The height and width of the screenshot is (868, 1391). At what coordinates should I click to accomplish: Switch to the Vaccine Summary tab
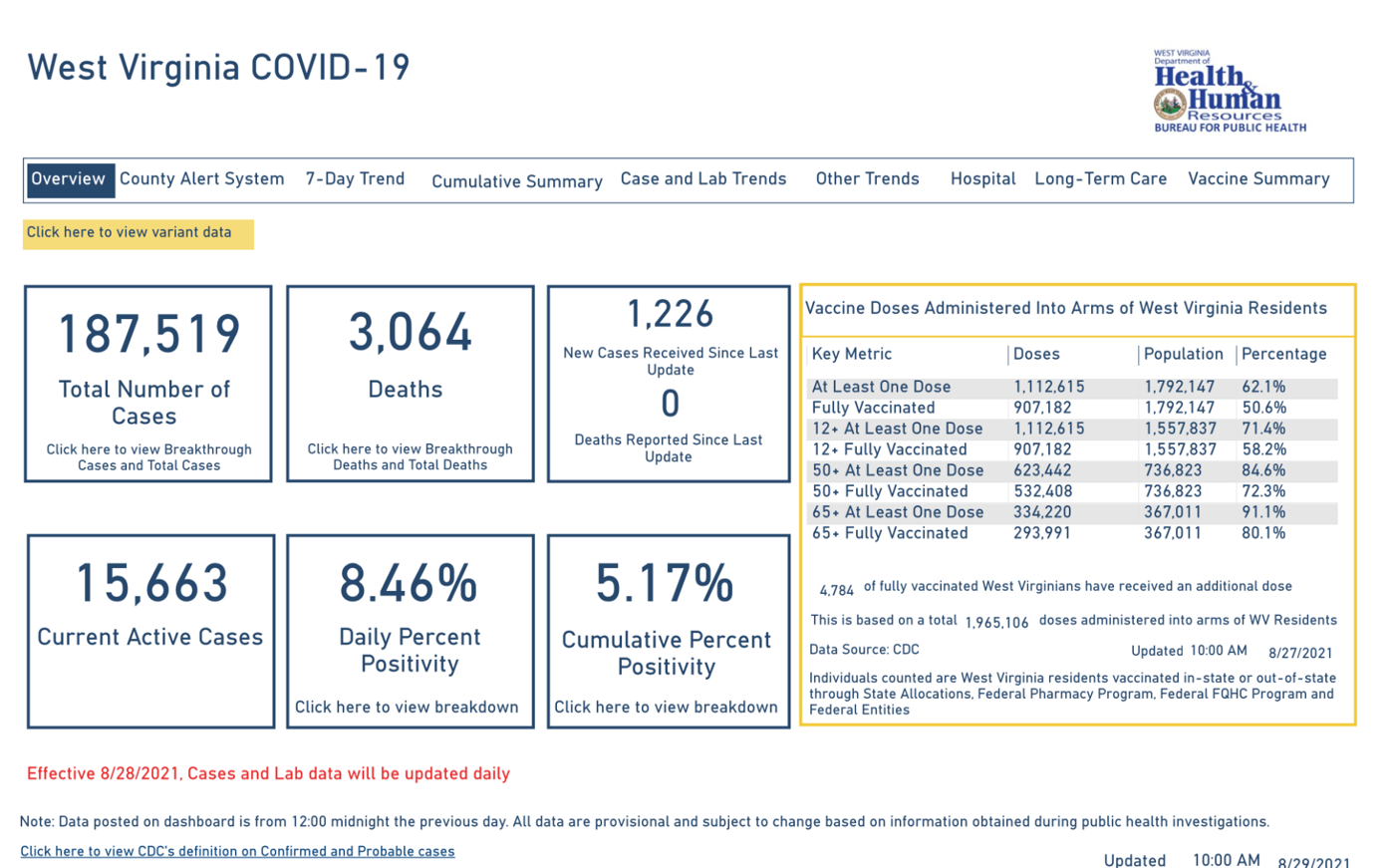tap(1258, 179)
